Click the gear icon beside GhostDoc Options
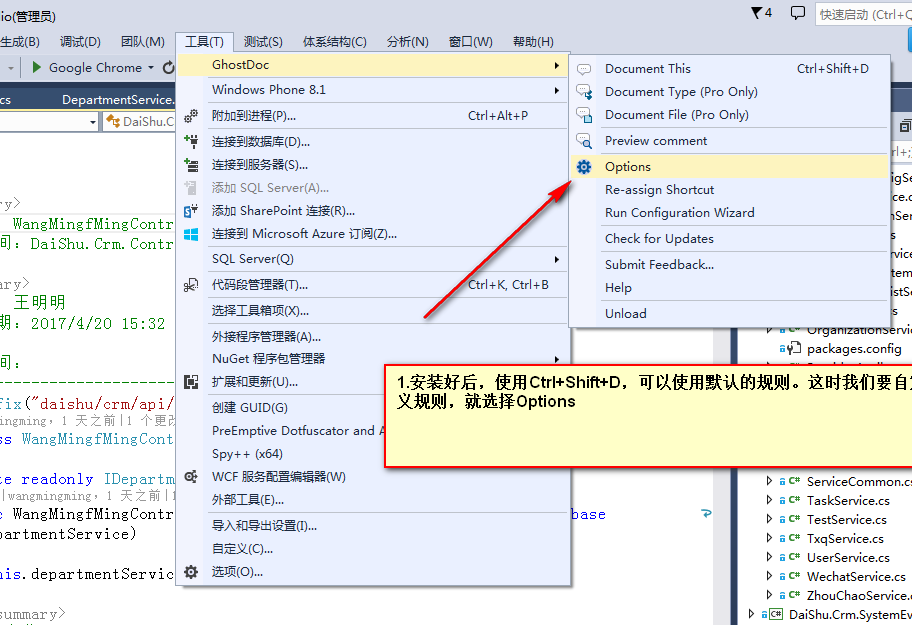Image resolution: width=912 pixels, height=625 pixels. (582, 167)
